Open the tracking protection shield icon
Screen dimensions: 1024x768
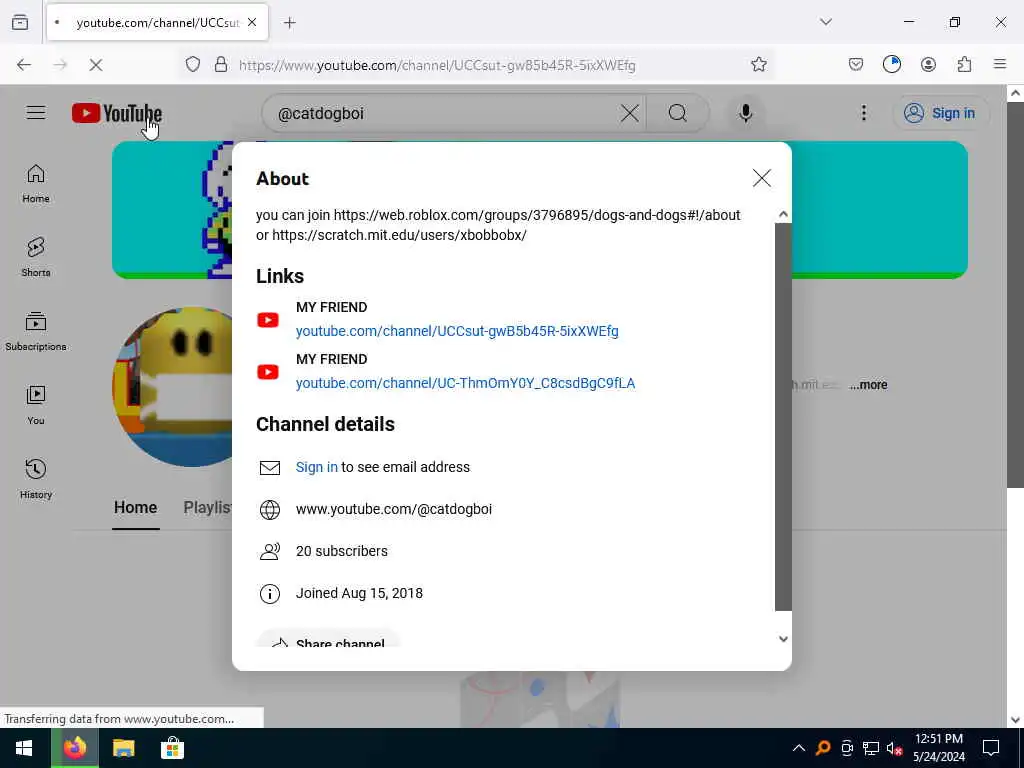[x=192, y=64]
